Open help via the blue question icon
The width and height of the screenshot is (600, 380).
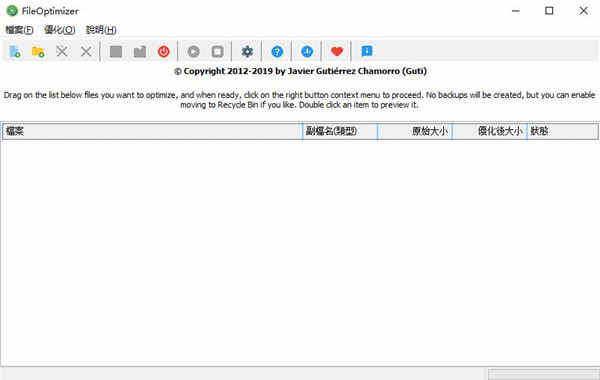[277, 51]
